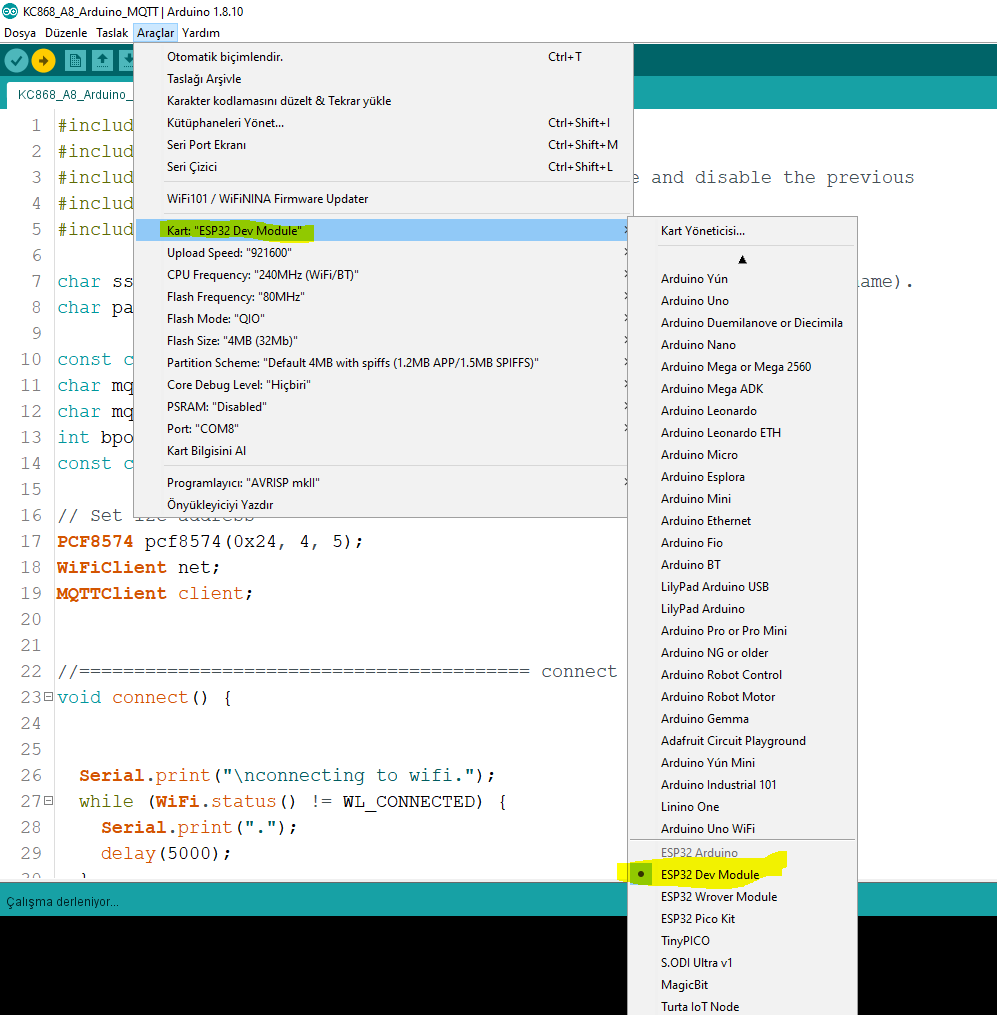Viewport: 997px width, 1015px height.
Task: Click the Verify checkmark toolbar button
Action: point(16,61)
